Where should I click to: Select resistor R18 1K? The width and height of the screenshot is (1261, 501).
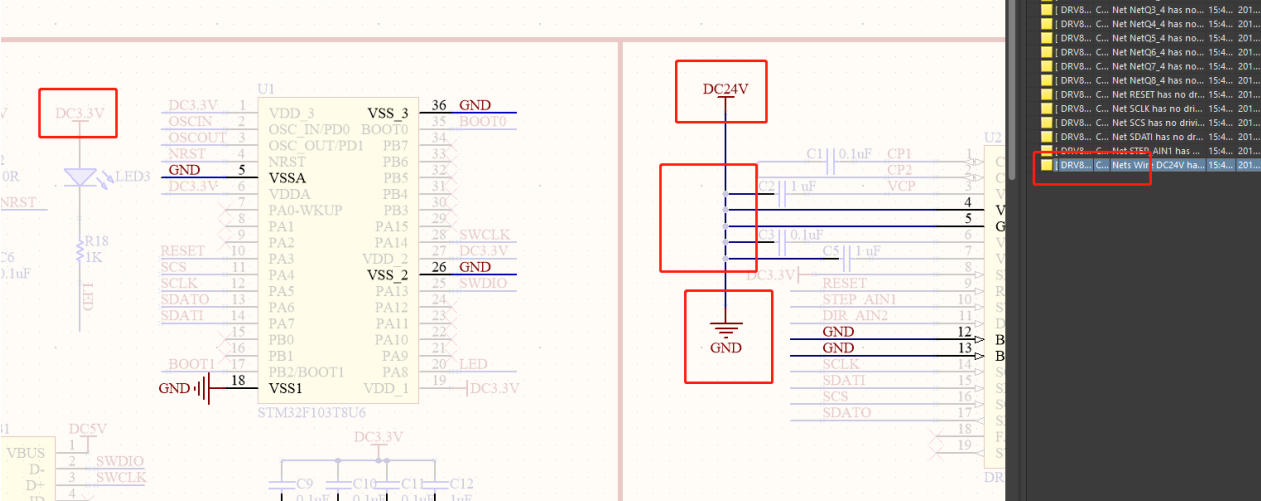80,249
